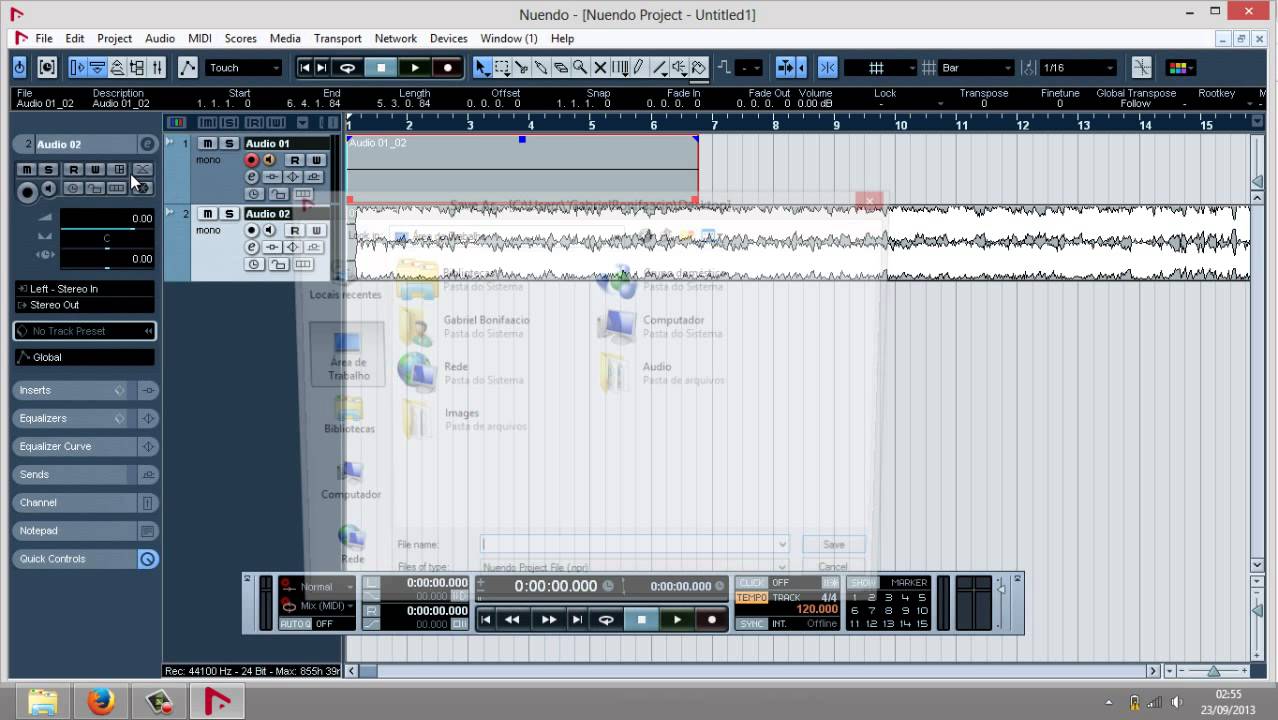Disable record enable on Audio 01 track
This screenshot has height=720, width=1278.
252,160
